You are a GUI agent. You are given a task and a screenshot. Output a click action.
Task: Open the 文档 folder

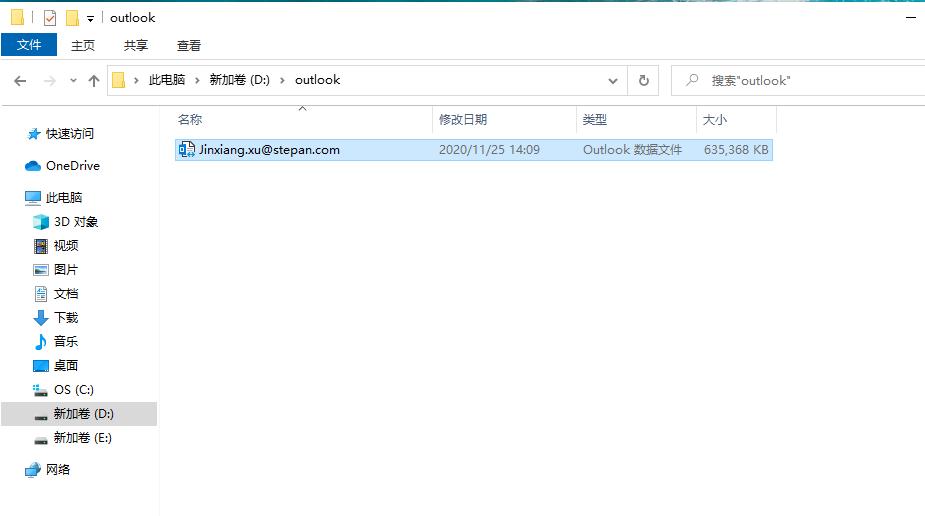65,294
